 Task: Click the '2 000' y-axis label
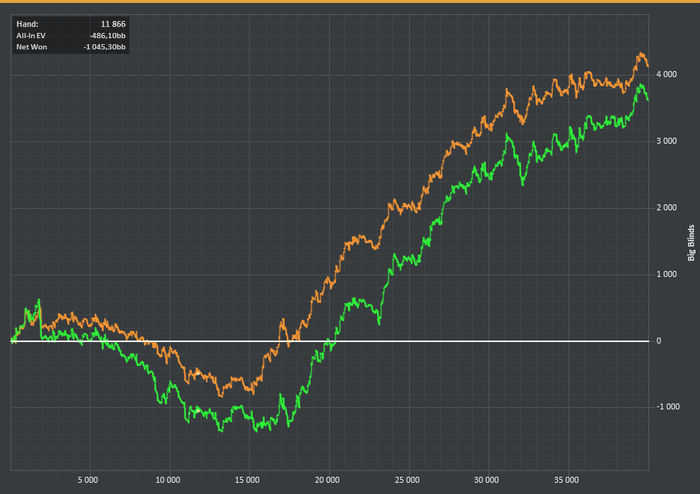(x=667, y=208)
